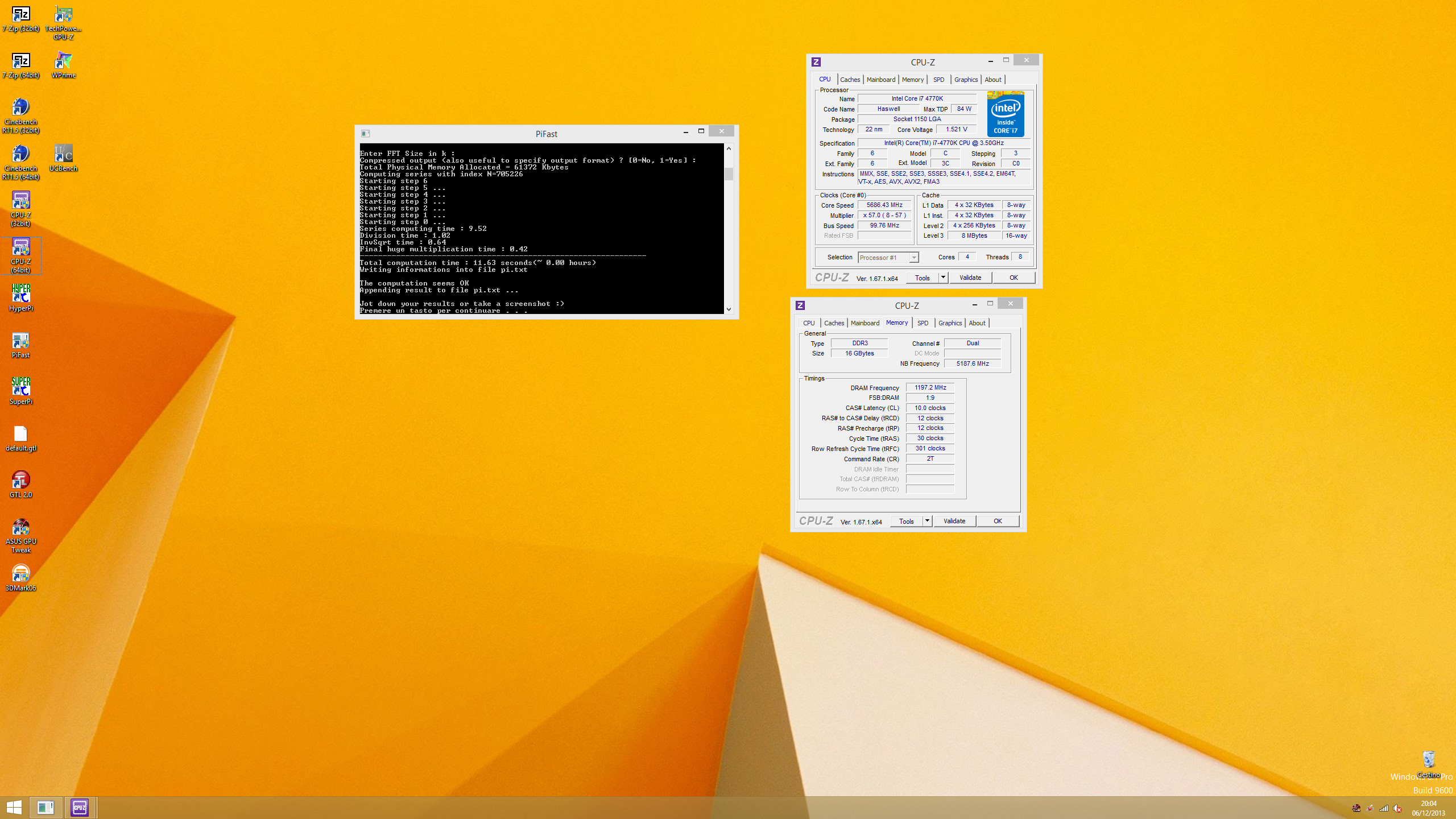This screenshot has height=819, width=1456.
Task: Open About tab in upper CPU-Z
Action: [x=993, y=80]
